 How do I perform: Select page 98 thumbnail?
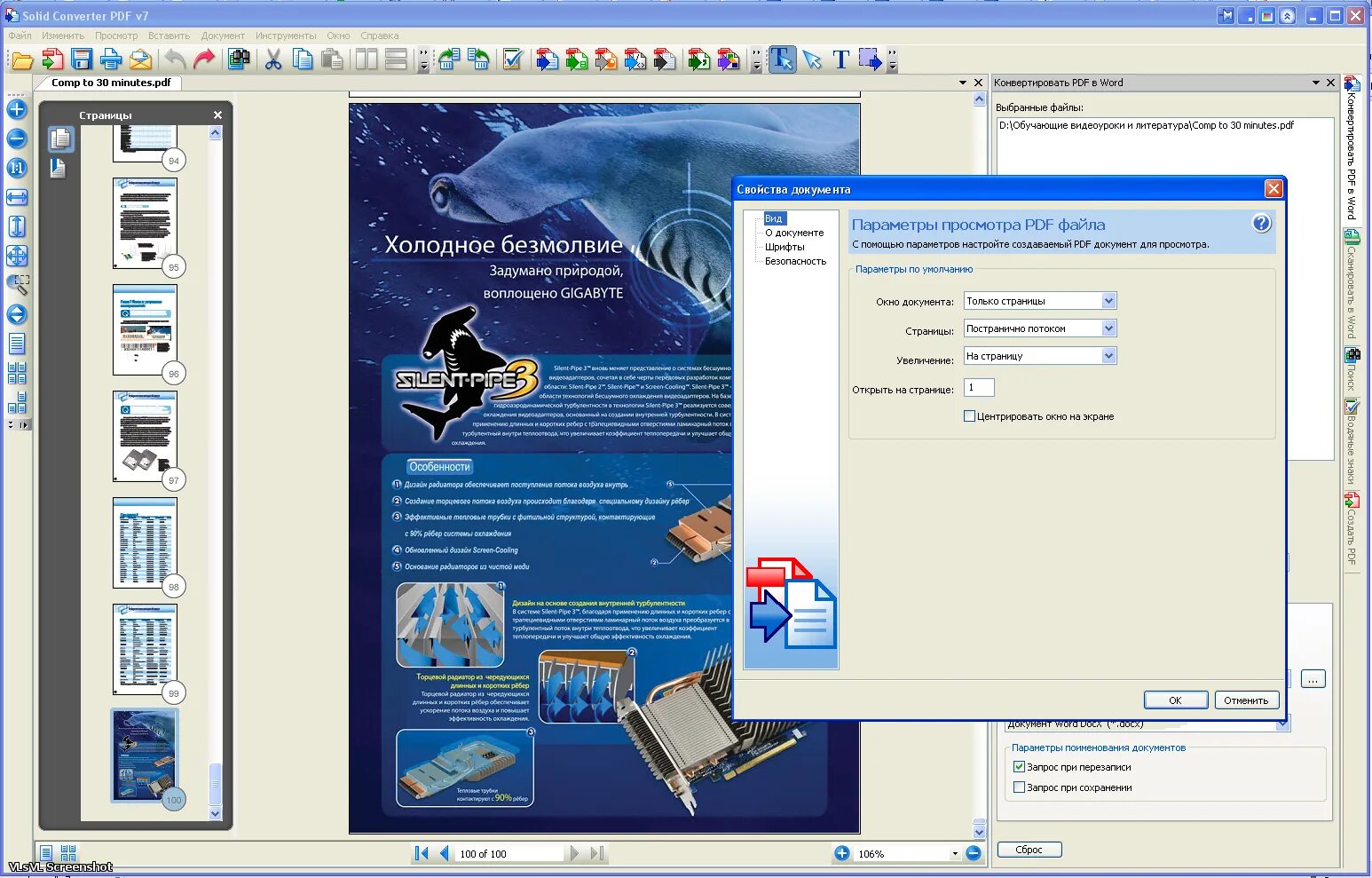[x=145, y=542]
